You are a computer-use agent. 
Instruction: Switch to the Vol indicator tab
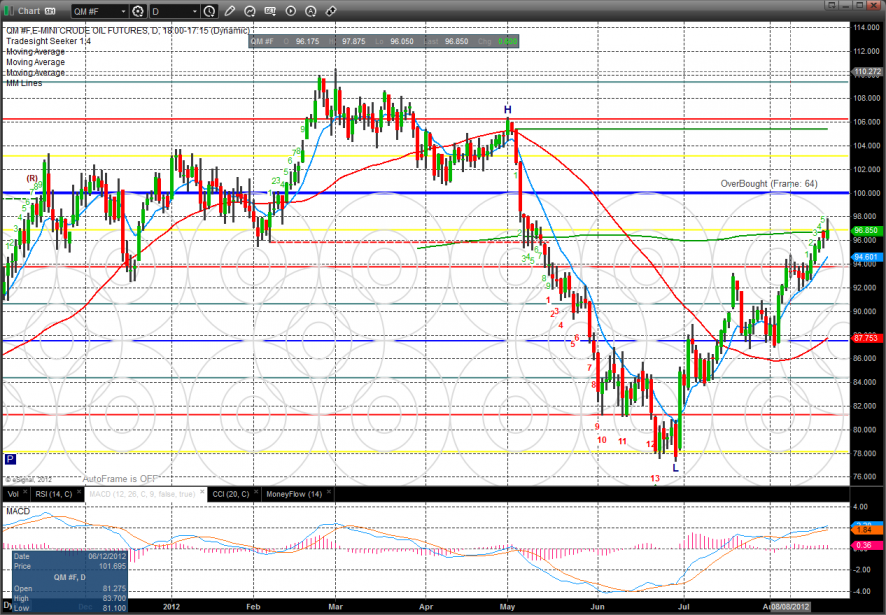pyautogui.click(x=12, y=494)
